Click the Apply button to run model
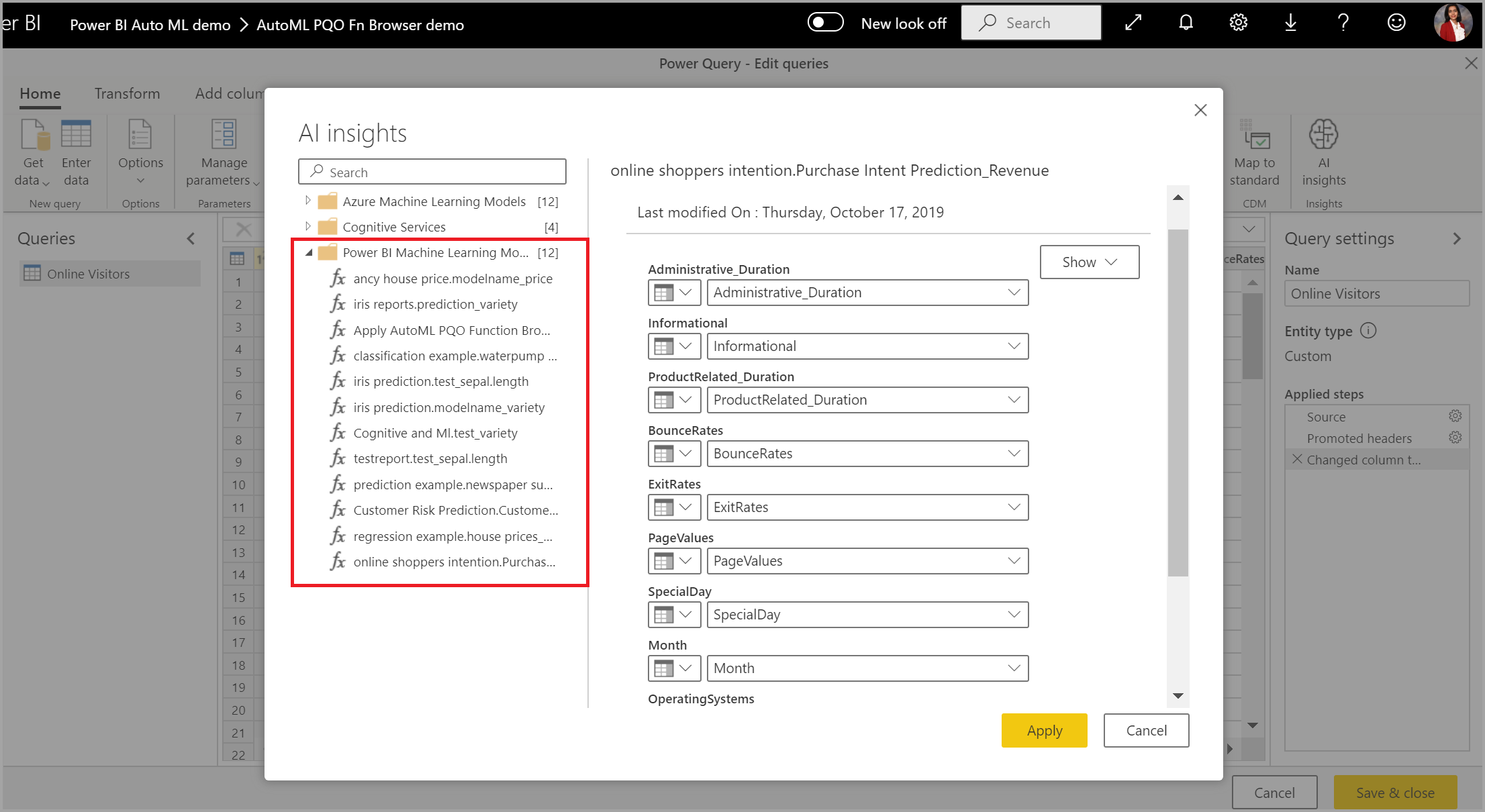Screen dimensions: 1485x812 click(x=1044, y=730)
